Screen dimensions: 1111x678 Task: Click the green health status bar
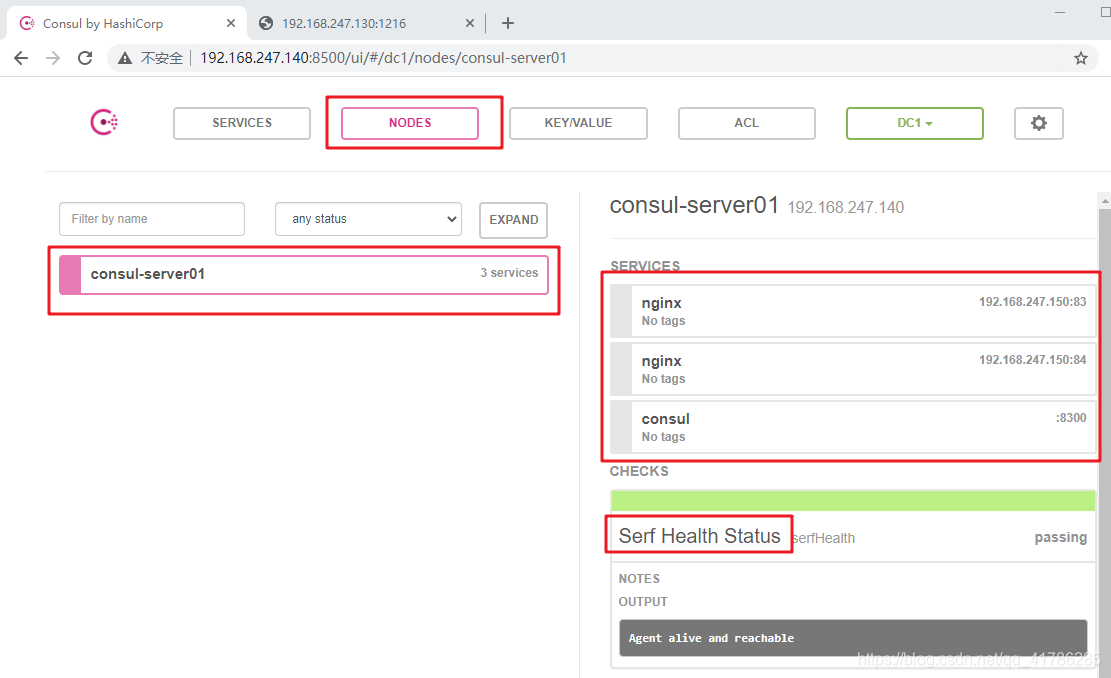(853, 501)
